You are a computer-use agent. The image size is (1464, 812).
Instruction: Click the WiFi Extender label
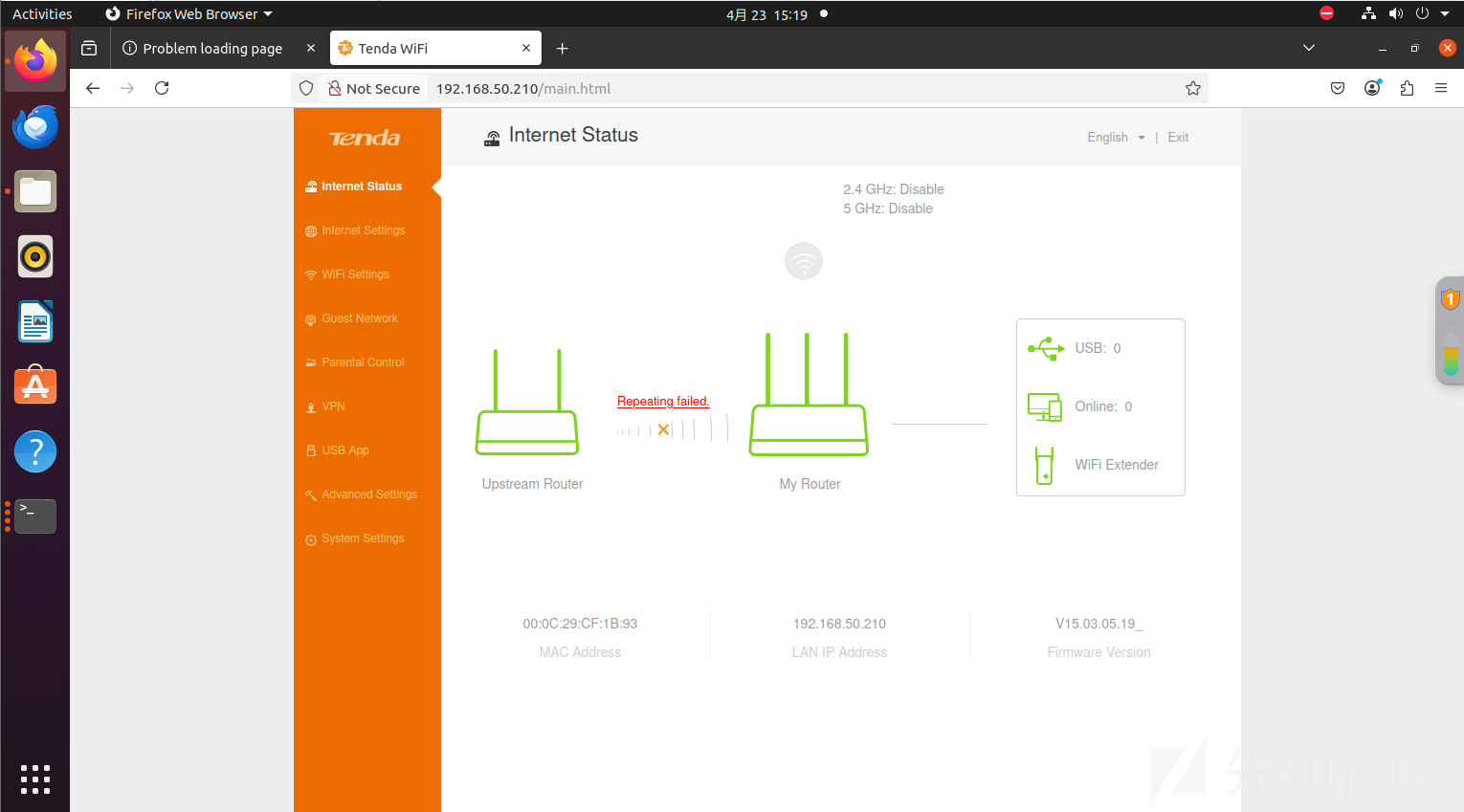(1117, 465)
